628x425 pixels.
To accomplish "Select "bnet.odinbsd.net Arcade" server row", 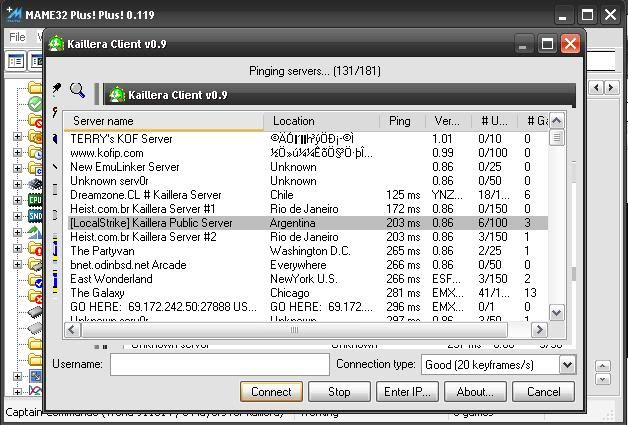I will [307, 265].
